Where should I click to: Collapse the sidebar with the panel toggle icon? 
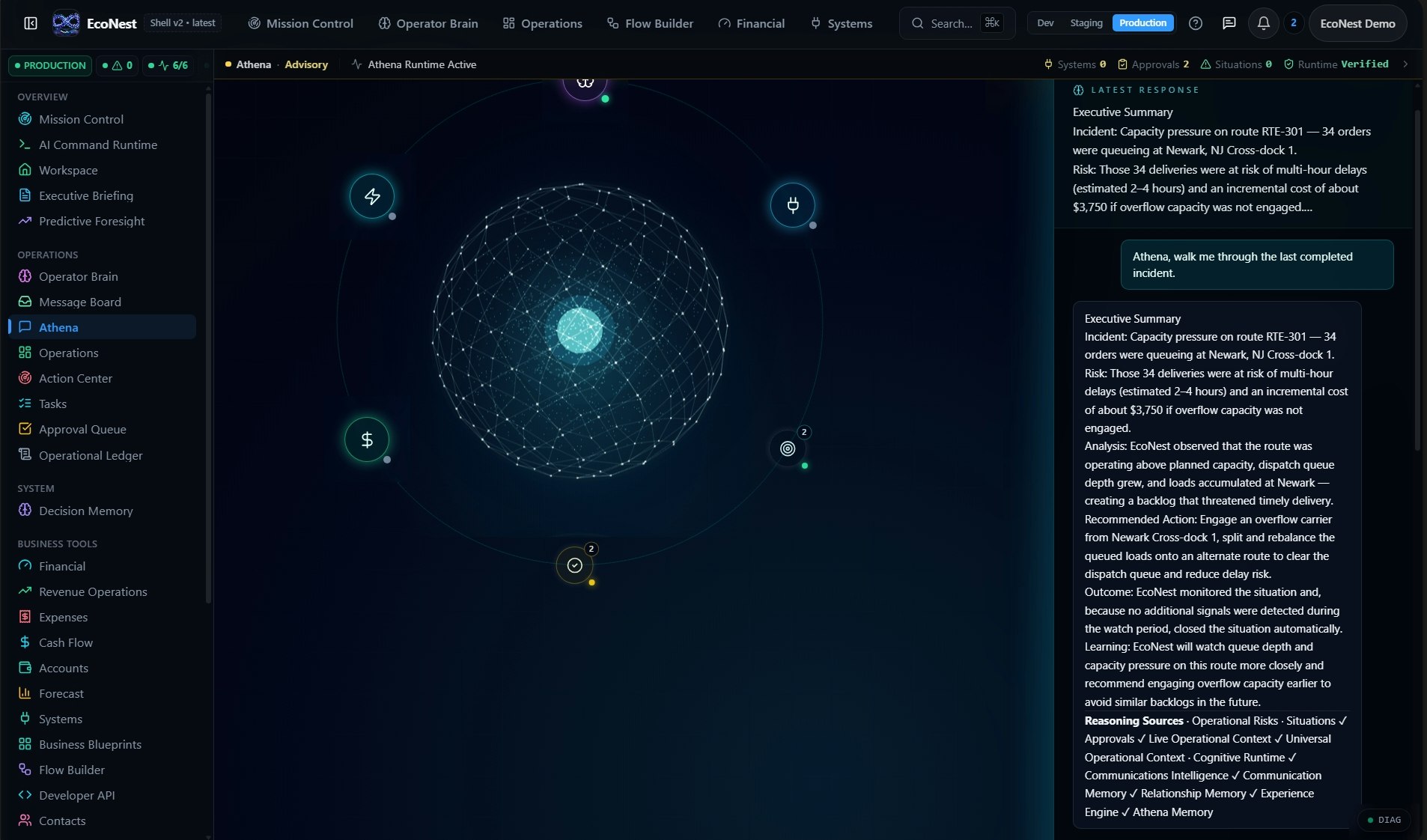click(31, 23)
